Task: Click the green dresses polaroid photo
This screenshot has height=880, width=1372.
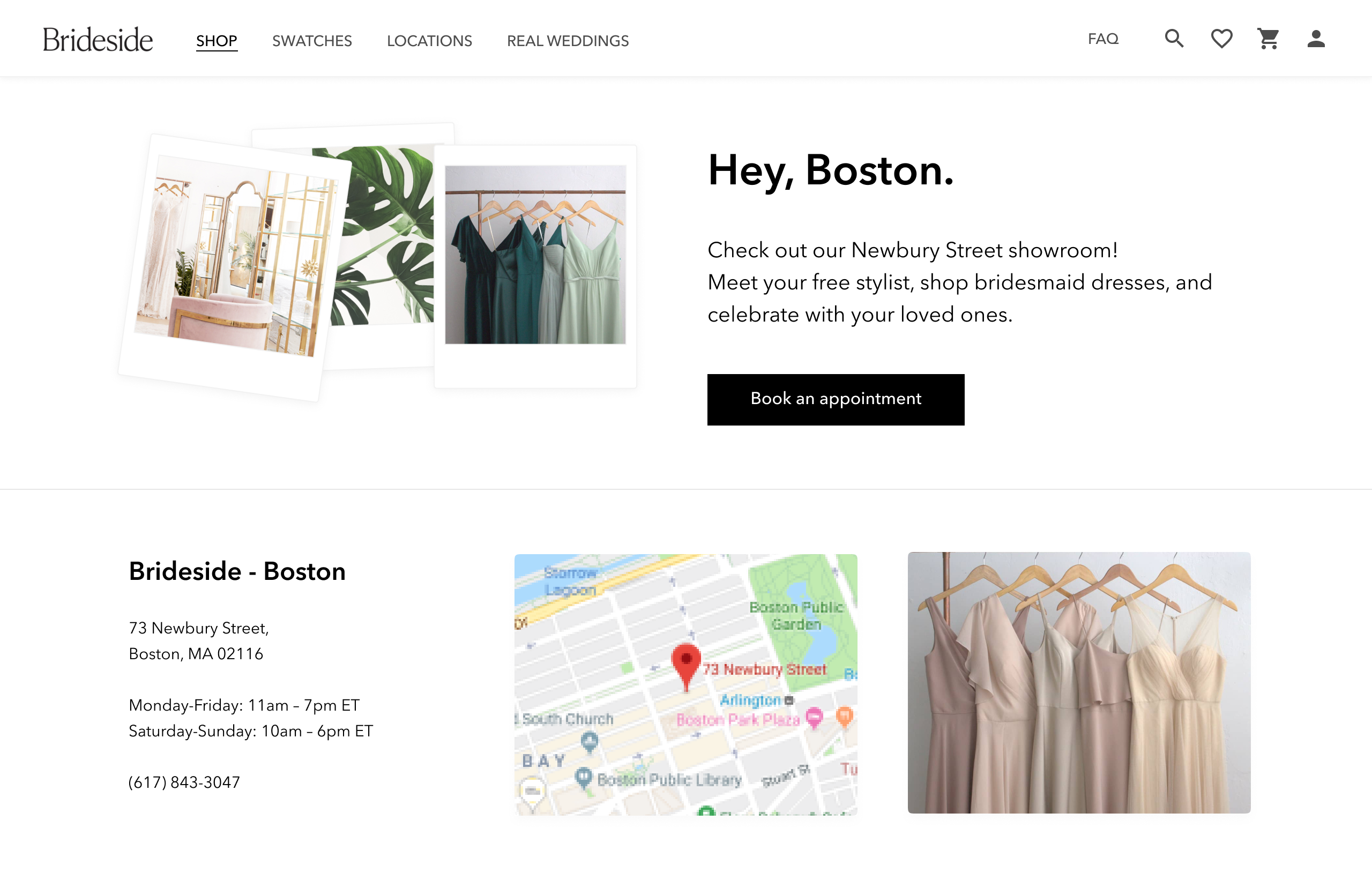Action: pyautogui.click(x=535, y=266)
